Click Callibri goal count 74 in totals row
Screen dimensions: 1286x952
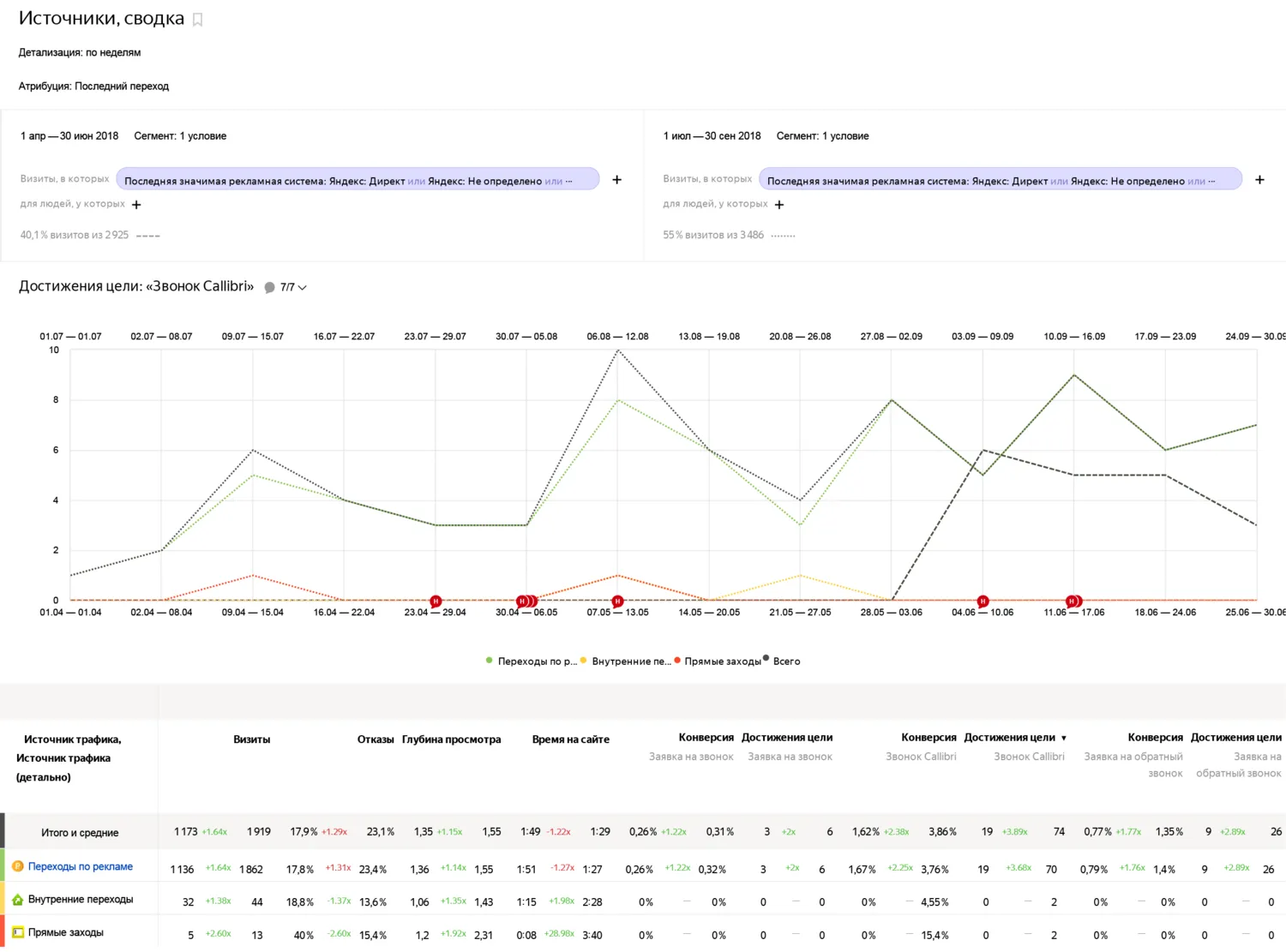1060,832
